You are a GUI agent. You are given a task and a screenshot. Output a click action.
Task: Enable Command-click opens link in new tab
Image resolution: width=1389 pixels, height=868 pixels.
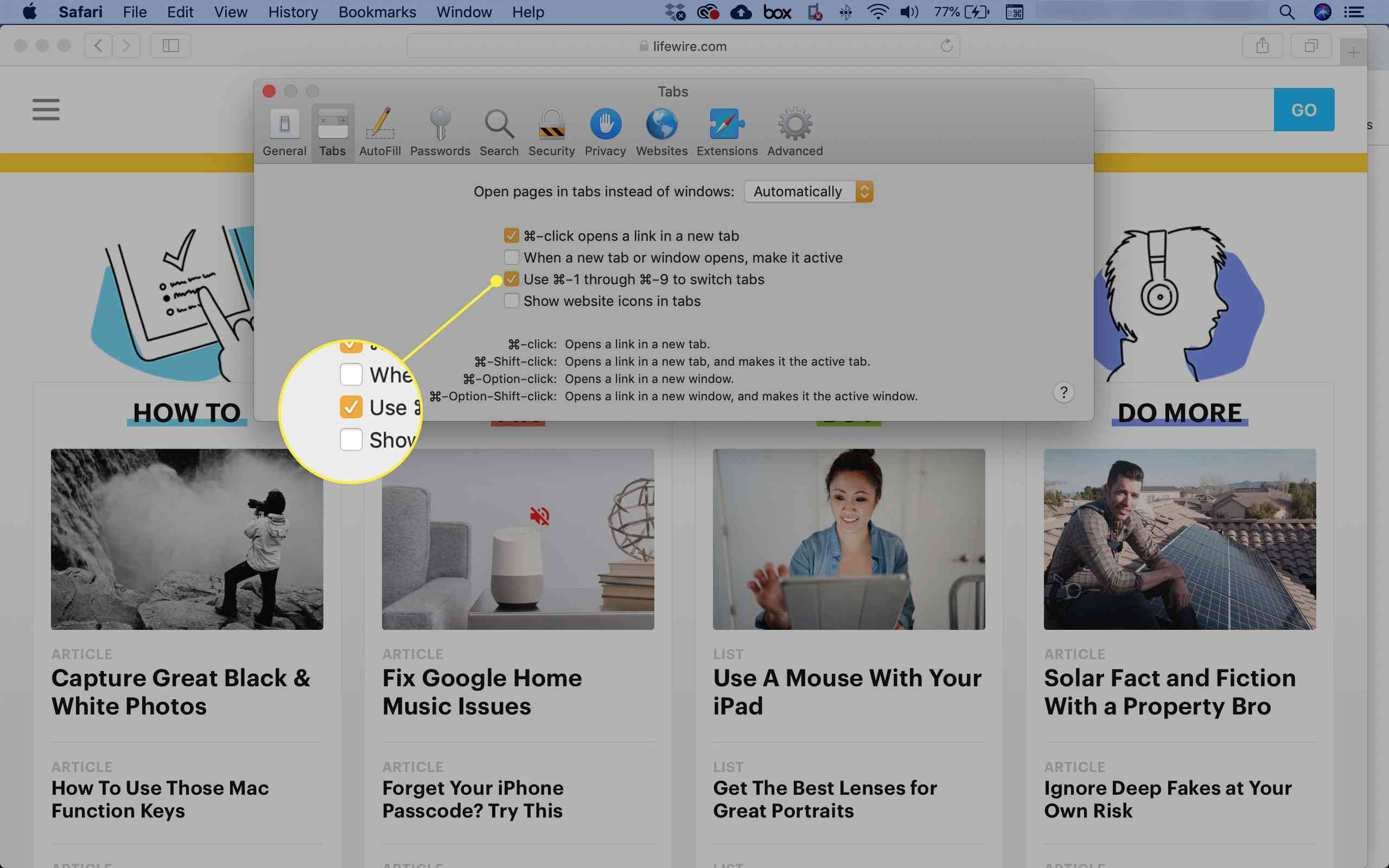[x=511, y=235]
